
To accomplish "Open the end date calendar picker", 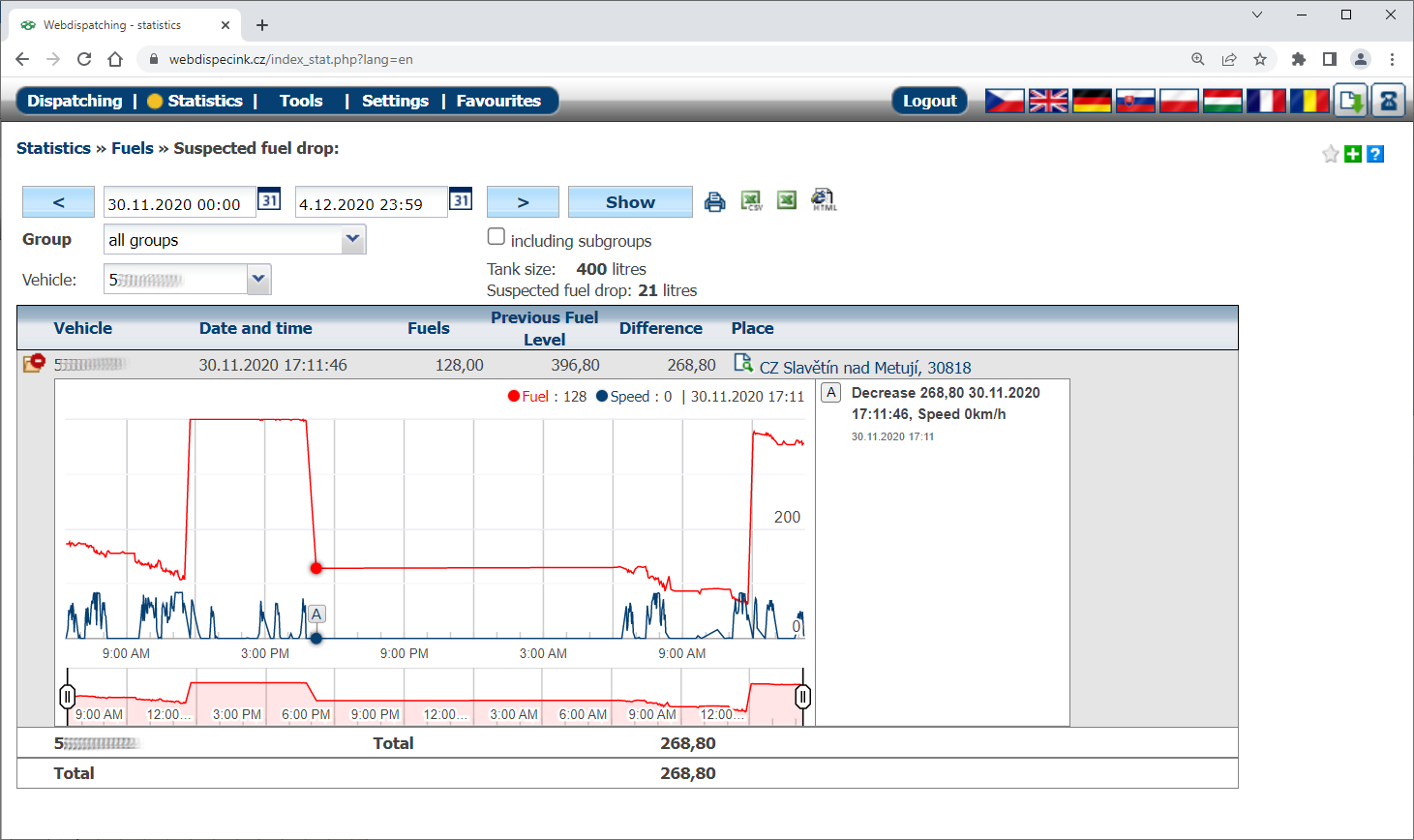I will click(461, 200).
